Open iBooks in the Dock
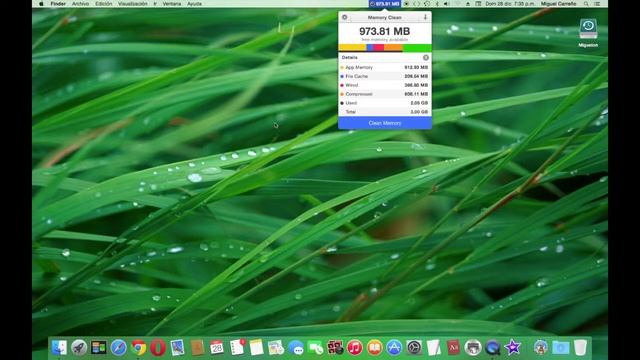The width and height of the screenshot is (640, 360). (374, 347)
